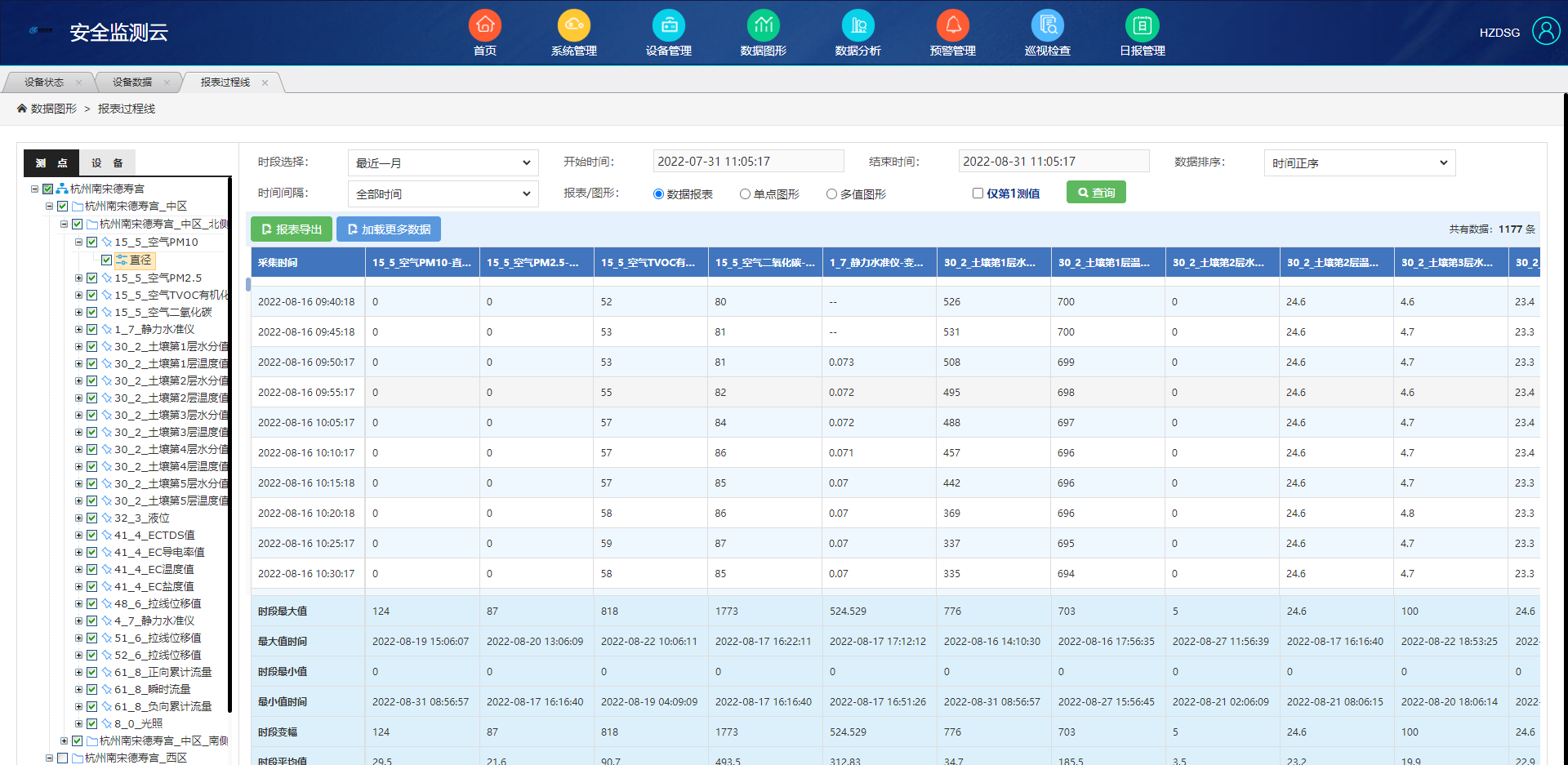1568x765 pixels.
Task: Click sensor icon of 41_4_ECTDS值
Action: tap(106, 536)
